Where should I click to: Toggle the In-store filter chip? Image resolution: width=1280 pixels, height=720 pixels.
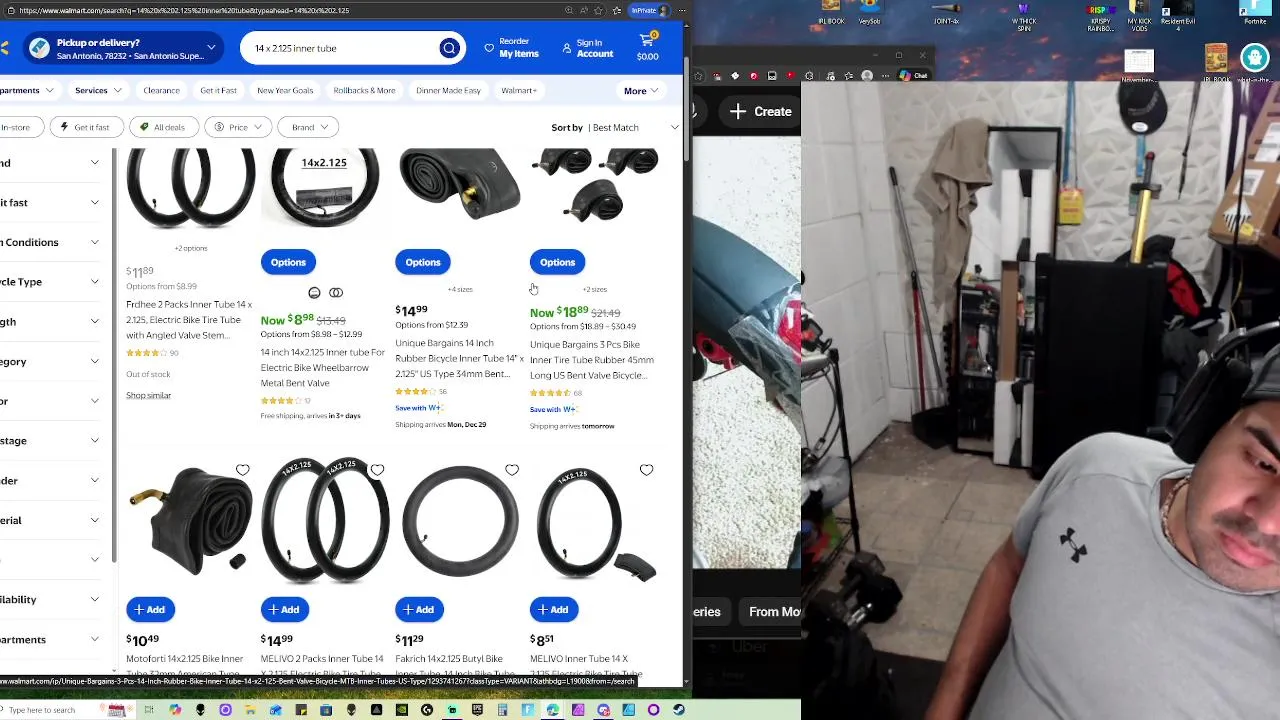20,127
